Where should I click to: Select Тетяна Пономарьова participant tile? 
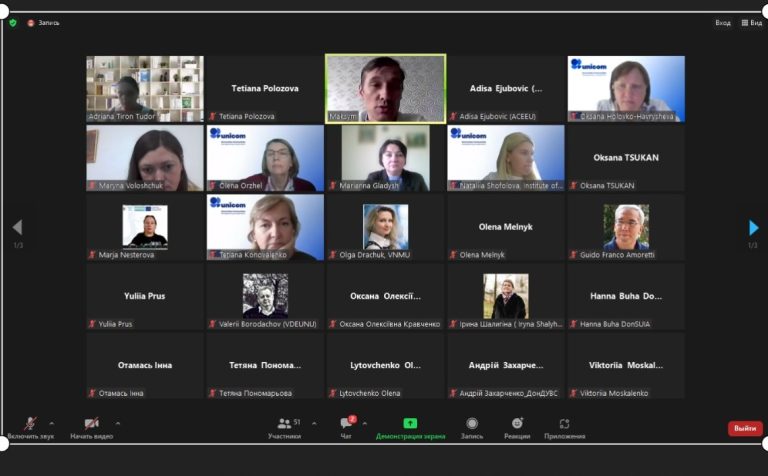265,365
